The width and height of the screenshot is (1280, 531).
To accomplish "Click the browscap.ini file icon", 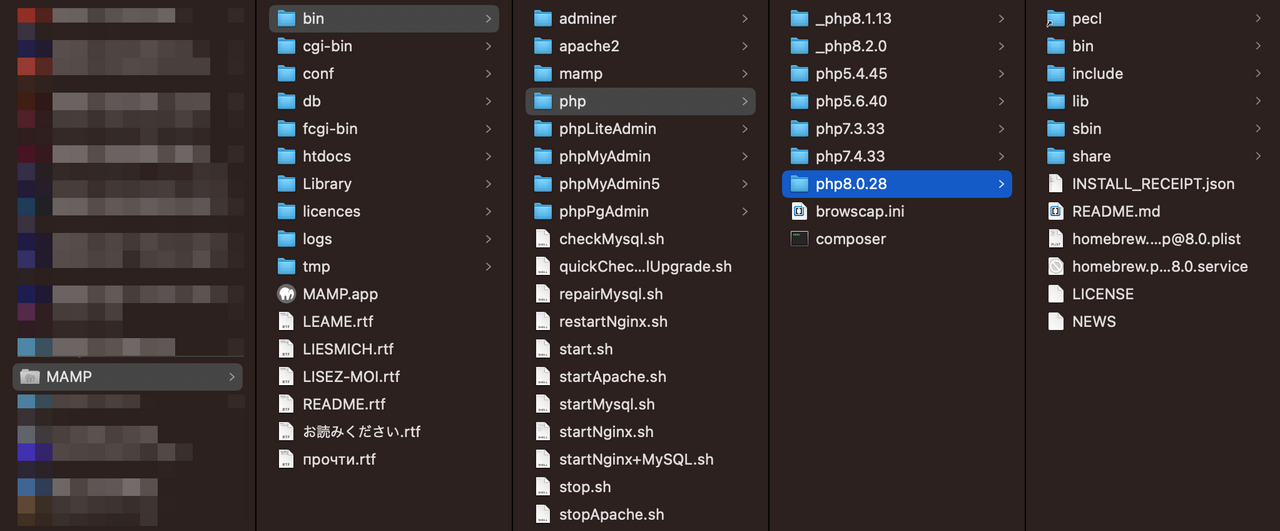I will pos(799,211).
